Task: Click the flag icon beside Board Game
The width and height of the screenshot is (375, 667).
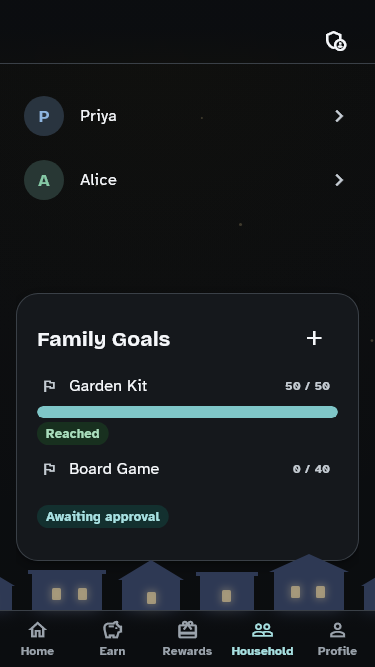Action: 49,469
